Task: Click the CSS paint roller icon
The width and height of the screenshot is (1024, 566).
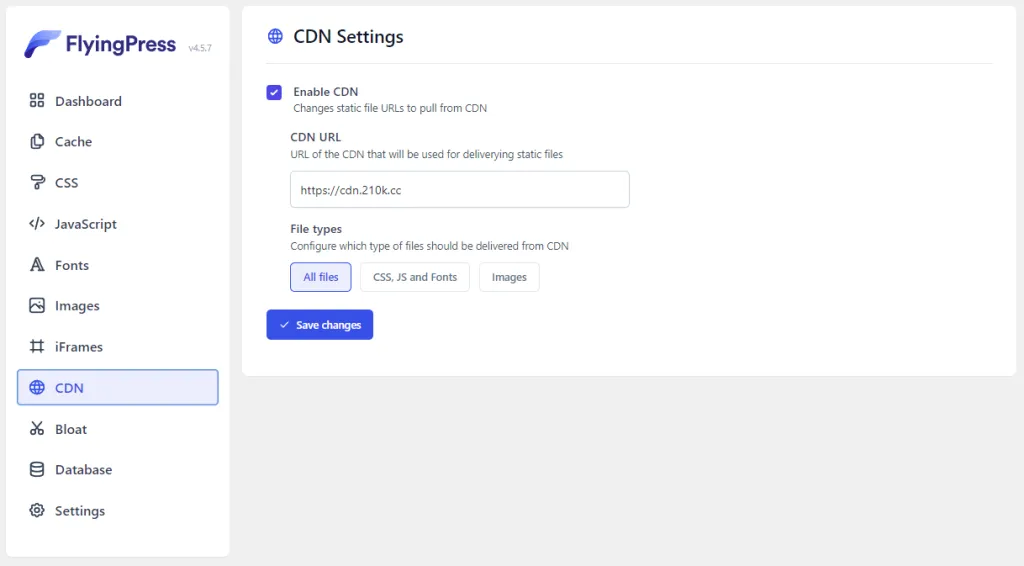Action: [x=37, y=183]
